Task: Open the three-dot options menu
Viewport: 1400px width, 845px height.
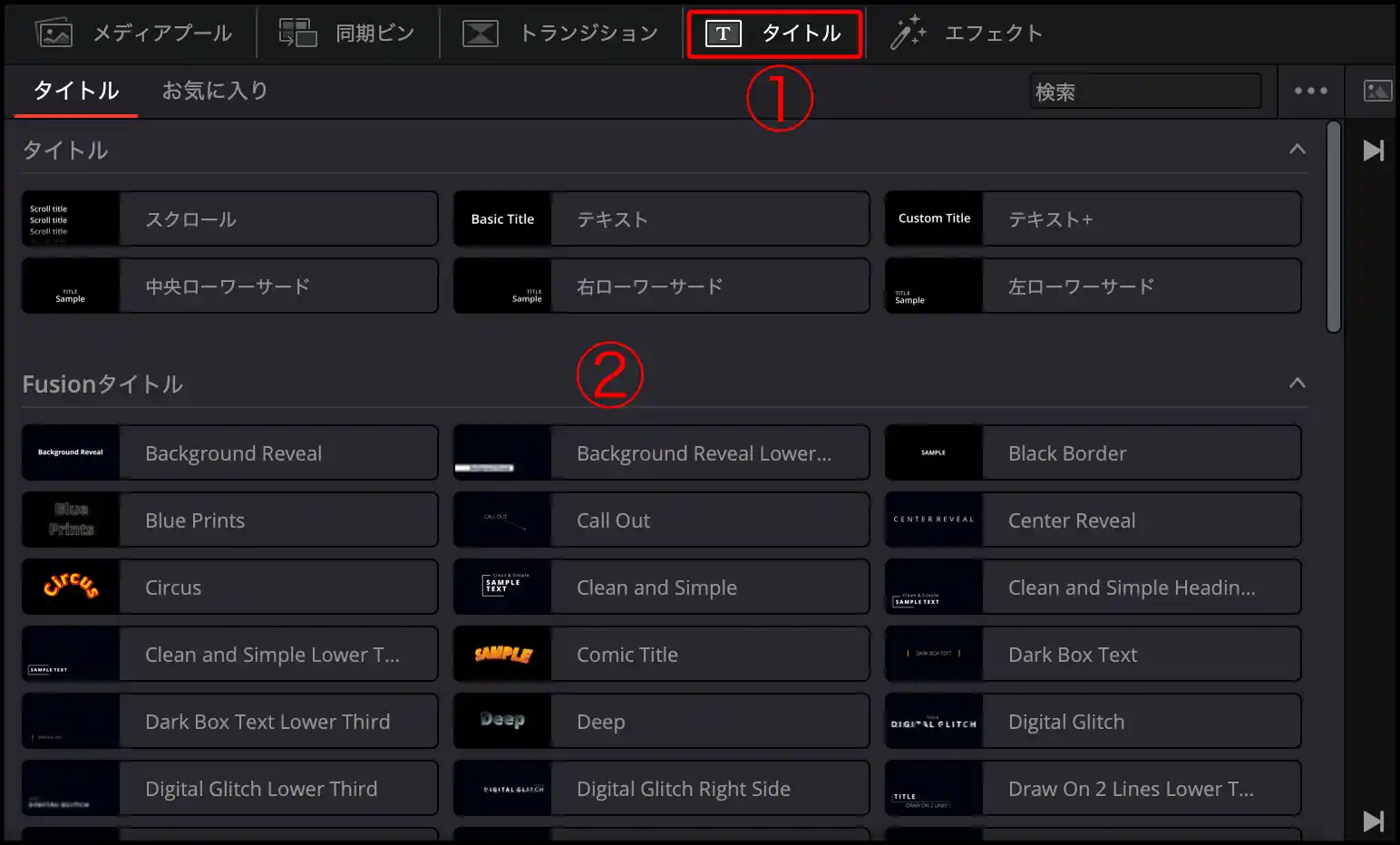Action: (x=1310, y=91)
